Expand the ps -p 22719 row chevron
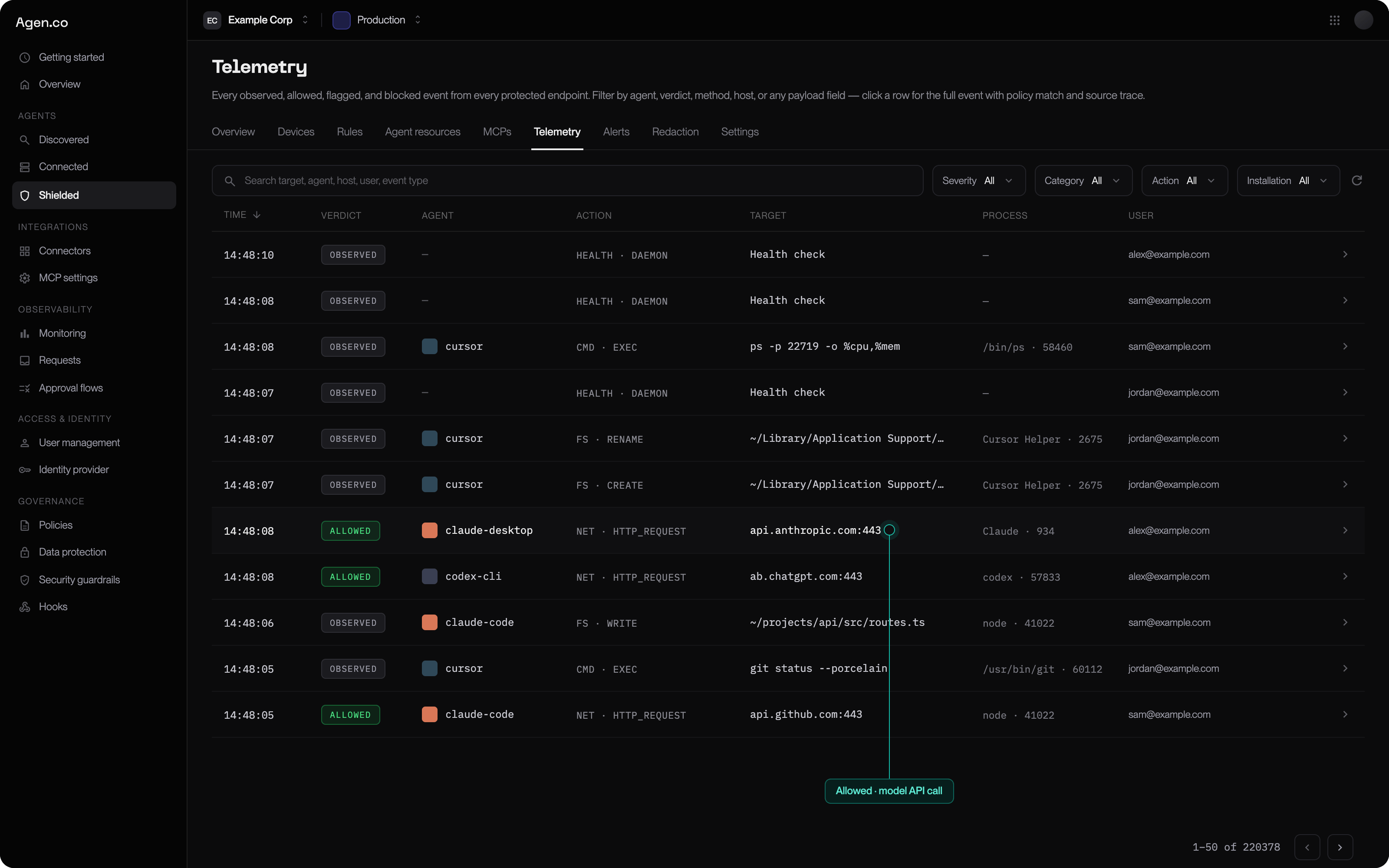 [x=1345, y=346]
